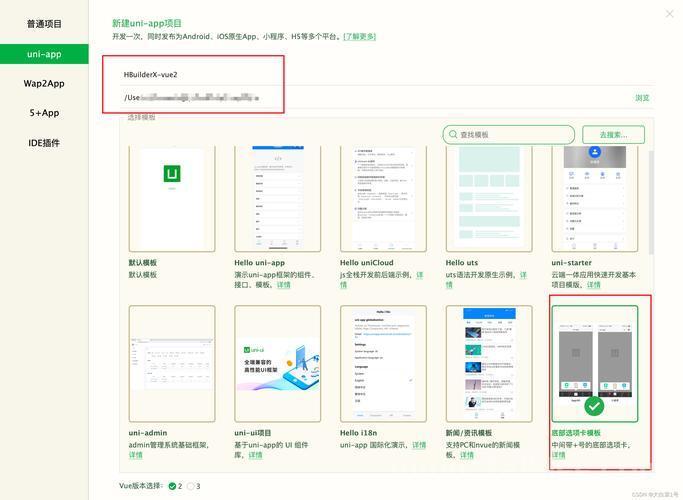Screen dimensions: 683x500
Task: Browse for project location with 浏览
Action: tap(642, 98)
